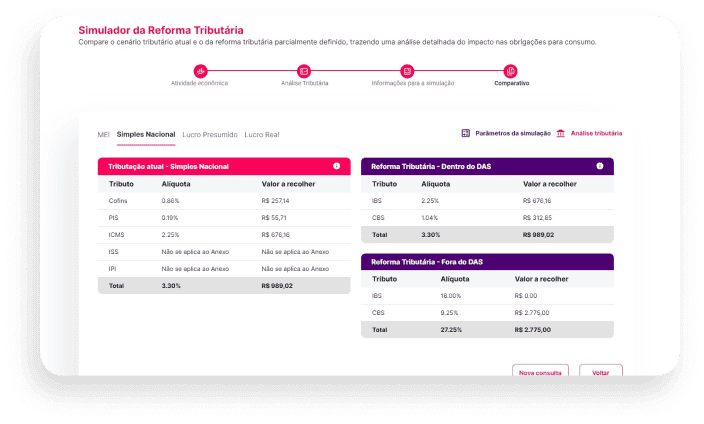Switch to the MEI tab
Image resolution: width=704 pixels, height=424 pixels.
pos(103,134)
